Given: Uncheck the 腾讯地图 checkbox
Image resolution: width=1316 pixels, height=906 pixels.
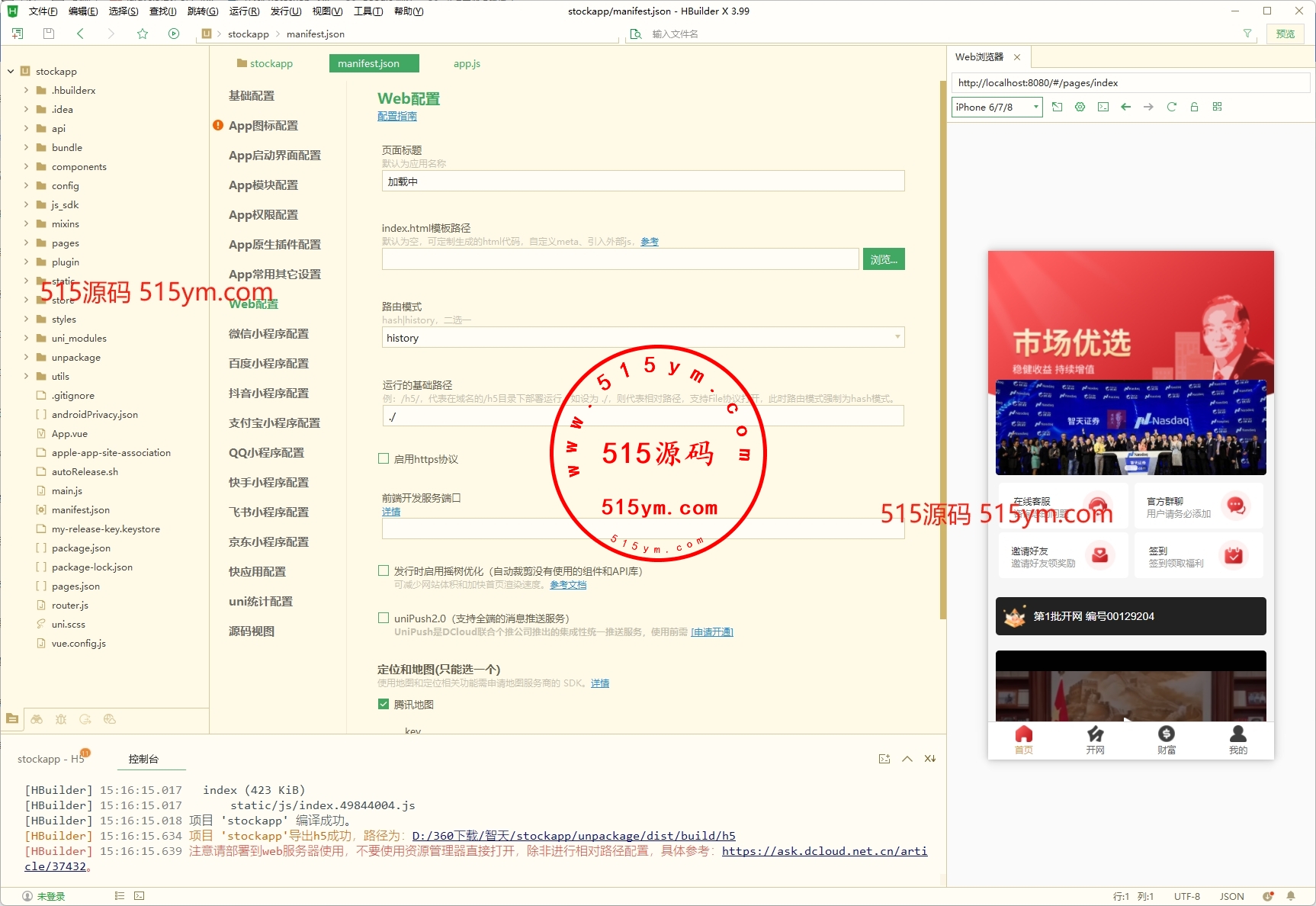Looking at the screenshot, I should pyautogui.click(x=384, y=704).
